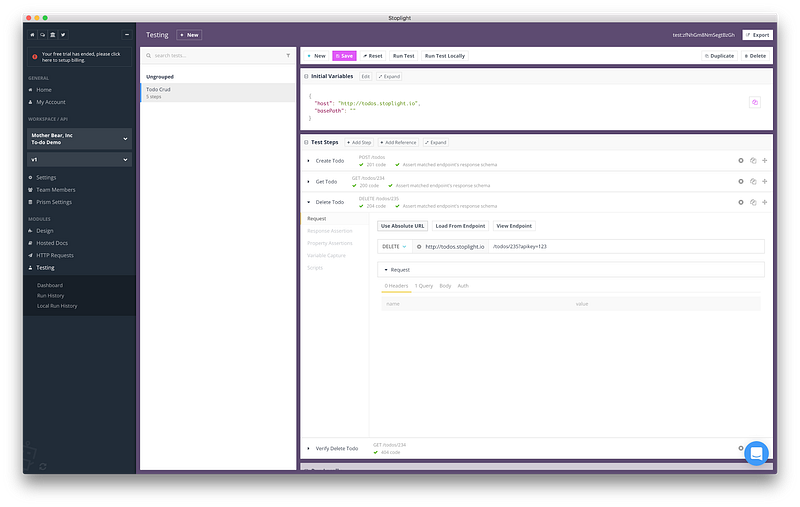The image size is (800, 507).
Task: Switch to the 1 Query tab
Action: (x=423, y=286)
